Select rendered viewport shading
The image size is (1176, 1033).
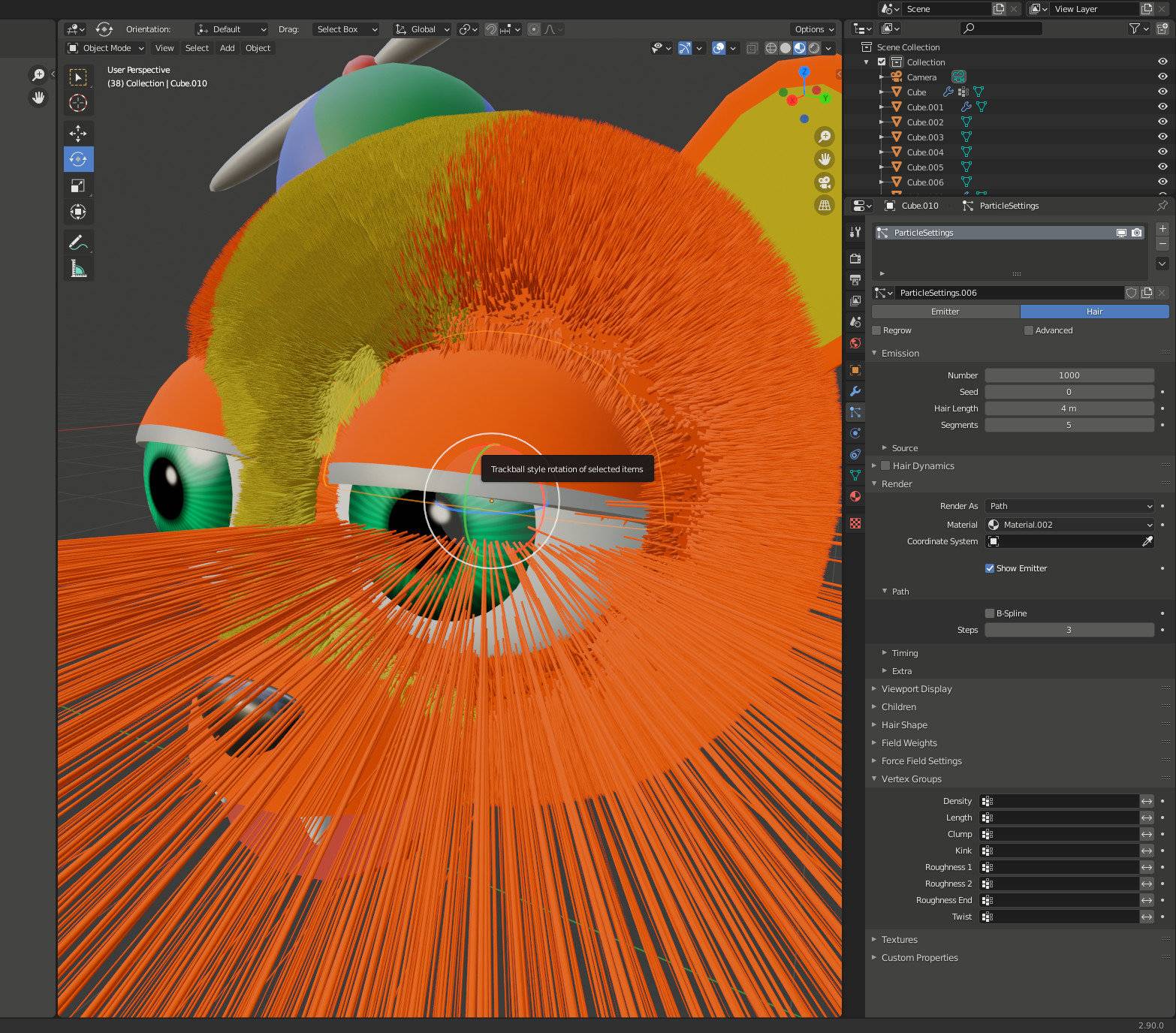pyautogui.click(x=813, y=48)
